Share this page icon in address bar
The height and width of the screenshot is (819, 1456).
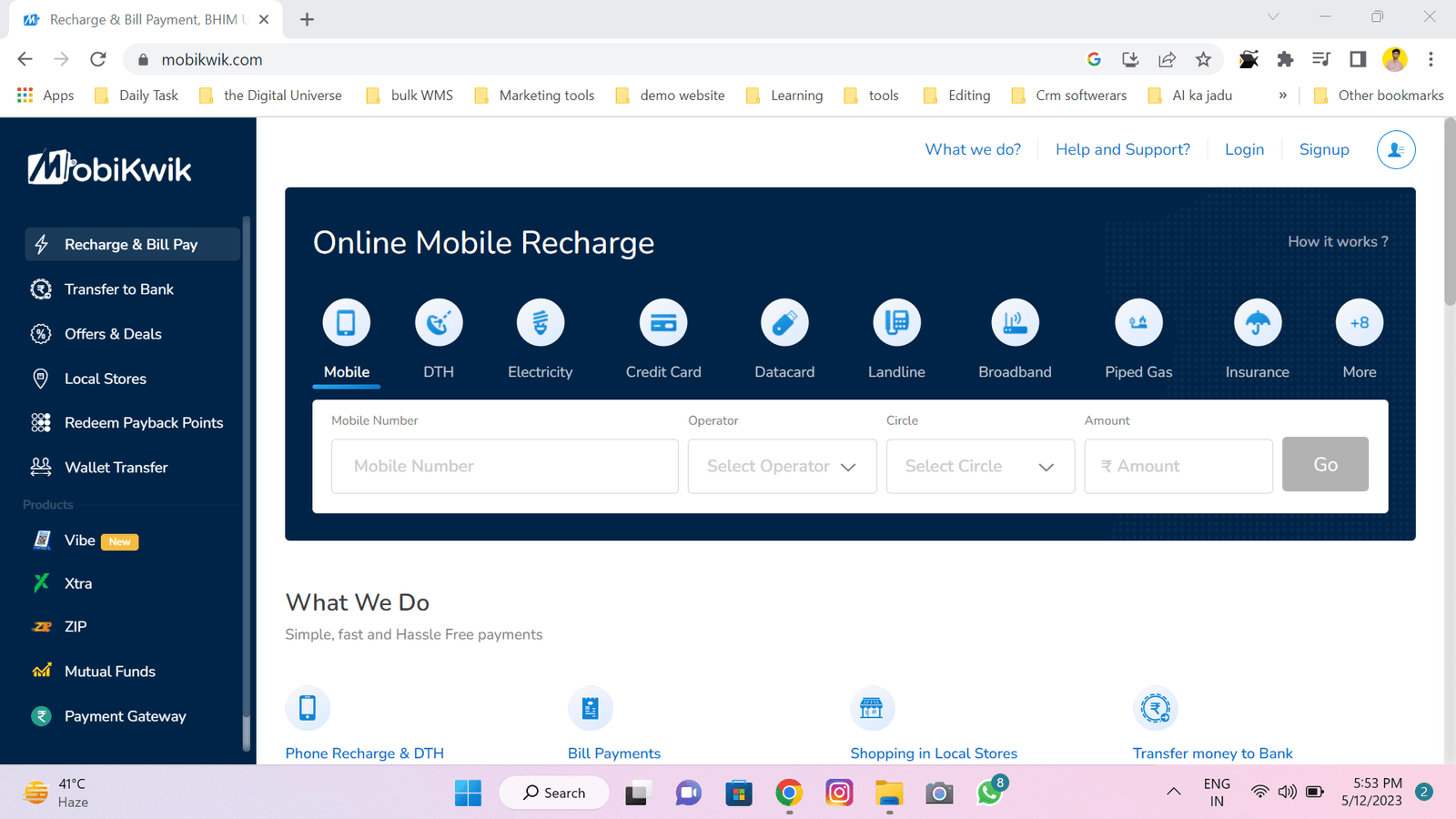point(1167,60)
